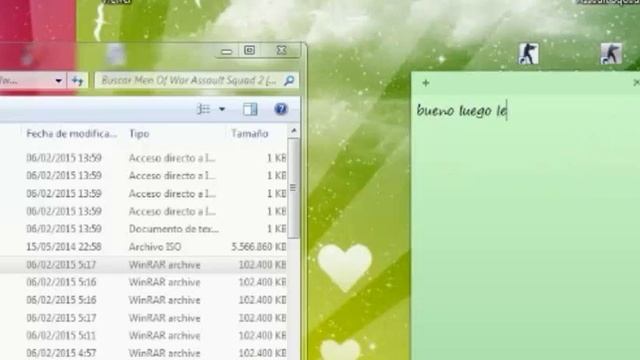Add new sticky note with plus icon
Viewport: 640px width, 360px height.
(x=426, y=83)
